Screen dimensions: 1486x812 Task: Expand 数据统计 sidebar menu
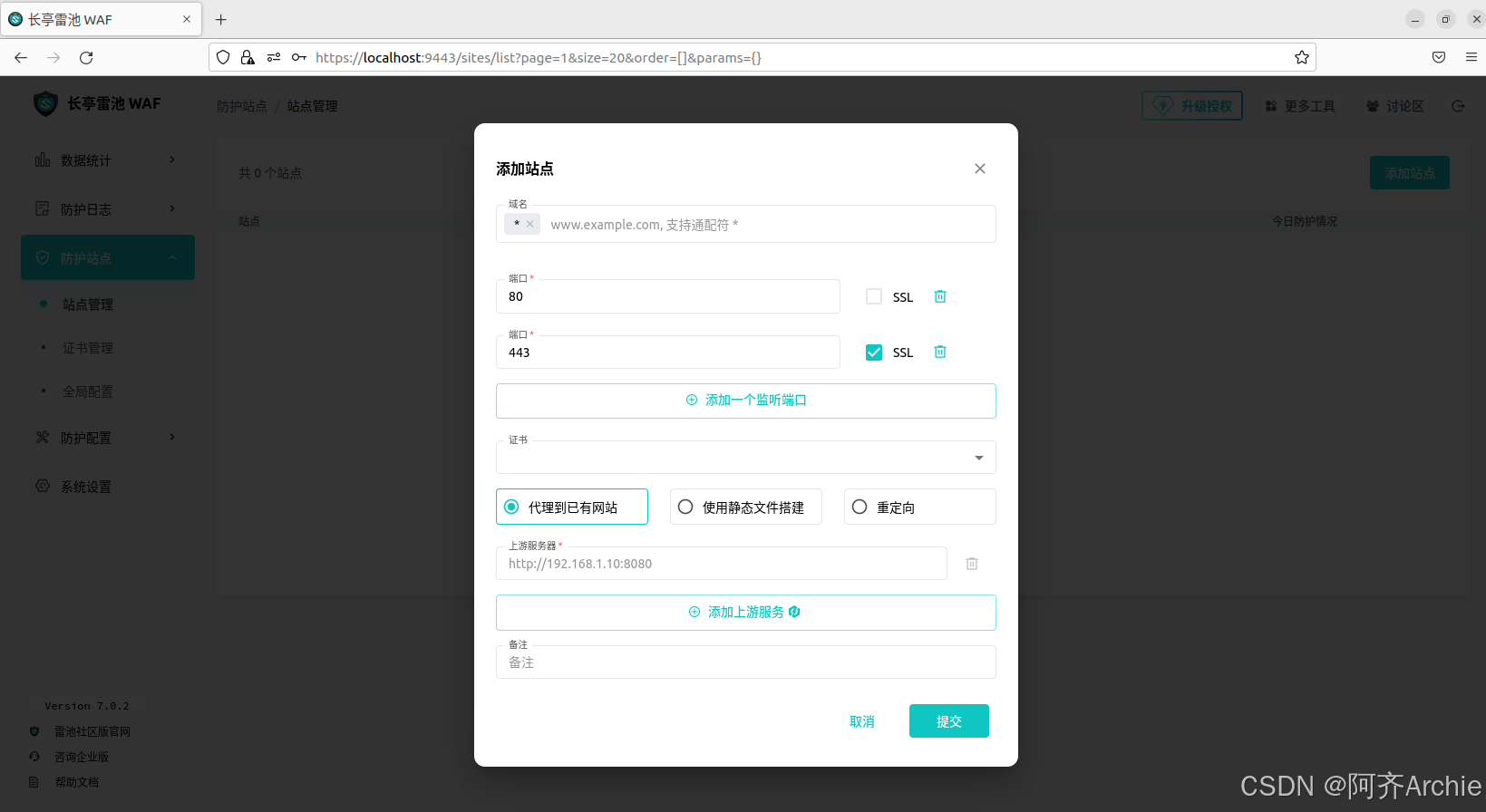coord(107,160)
